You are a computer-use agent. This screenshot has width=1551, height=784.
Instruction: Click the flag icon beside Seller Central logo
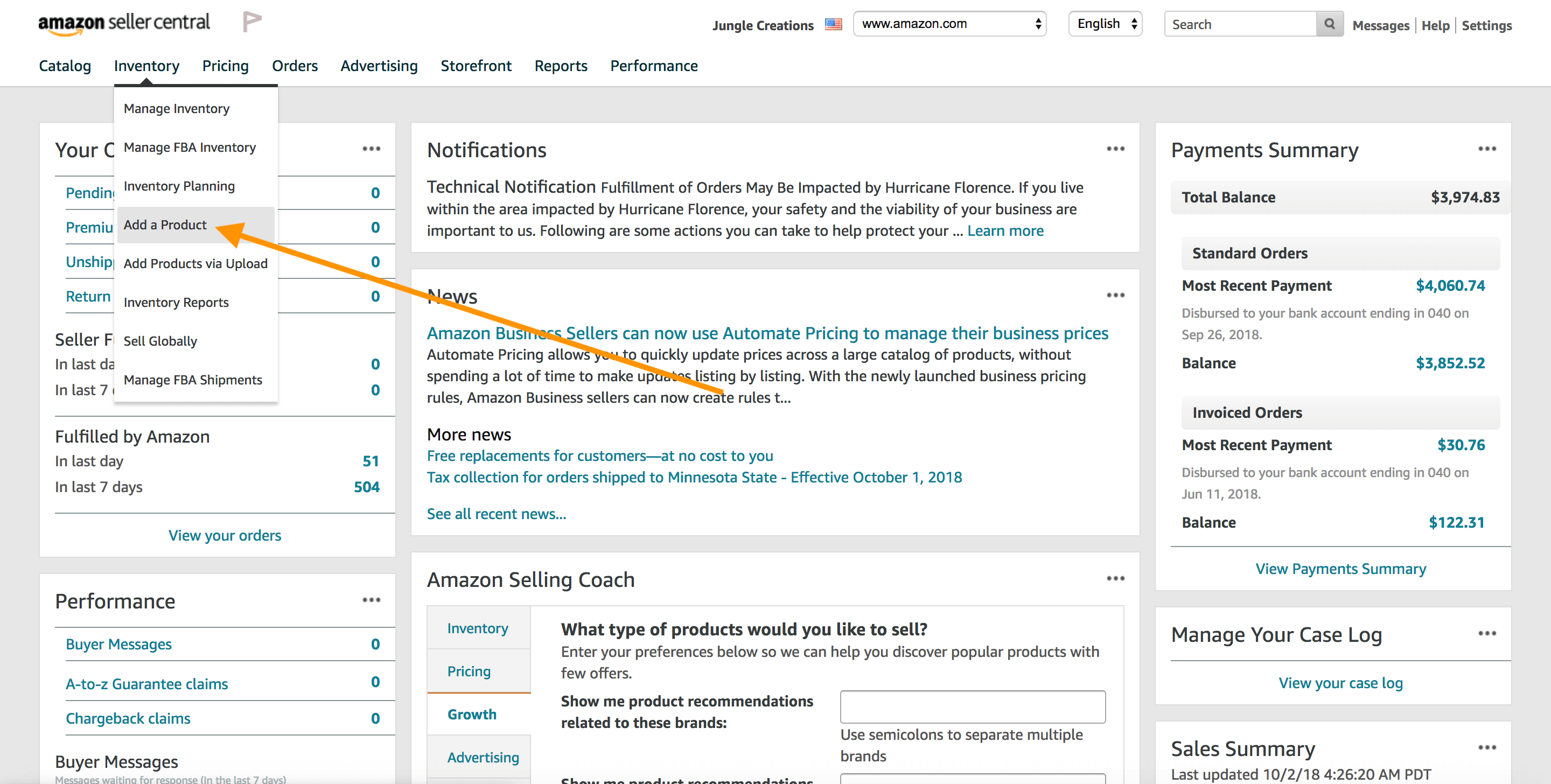(251, 22)
